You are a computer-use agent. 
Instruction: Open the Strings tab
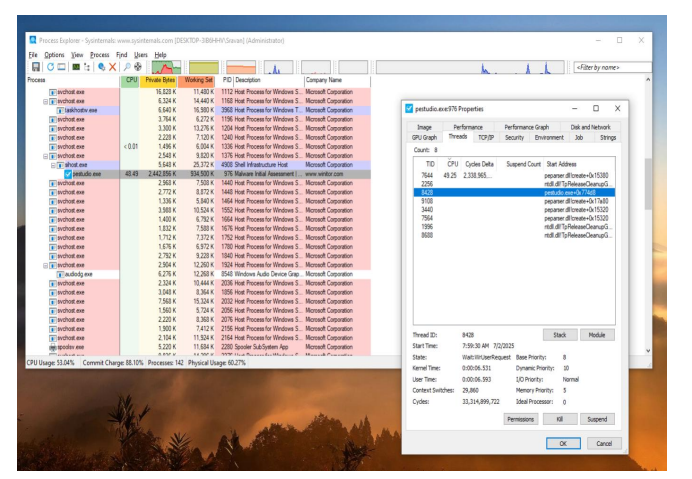(608, 137)
